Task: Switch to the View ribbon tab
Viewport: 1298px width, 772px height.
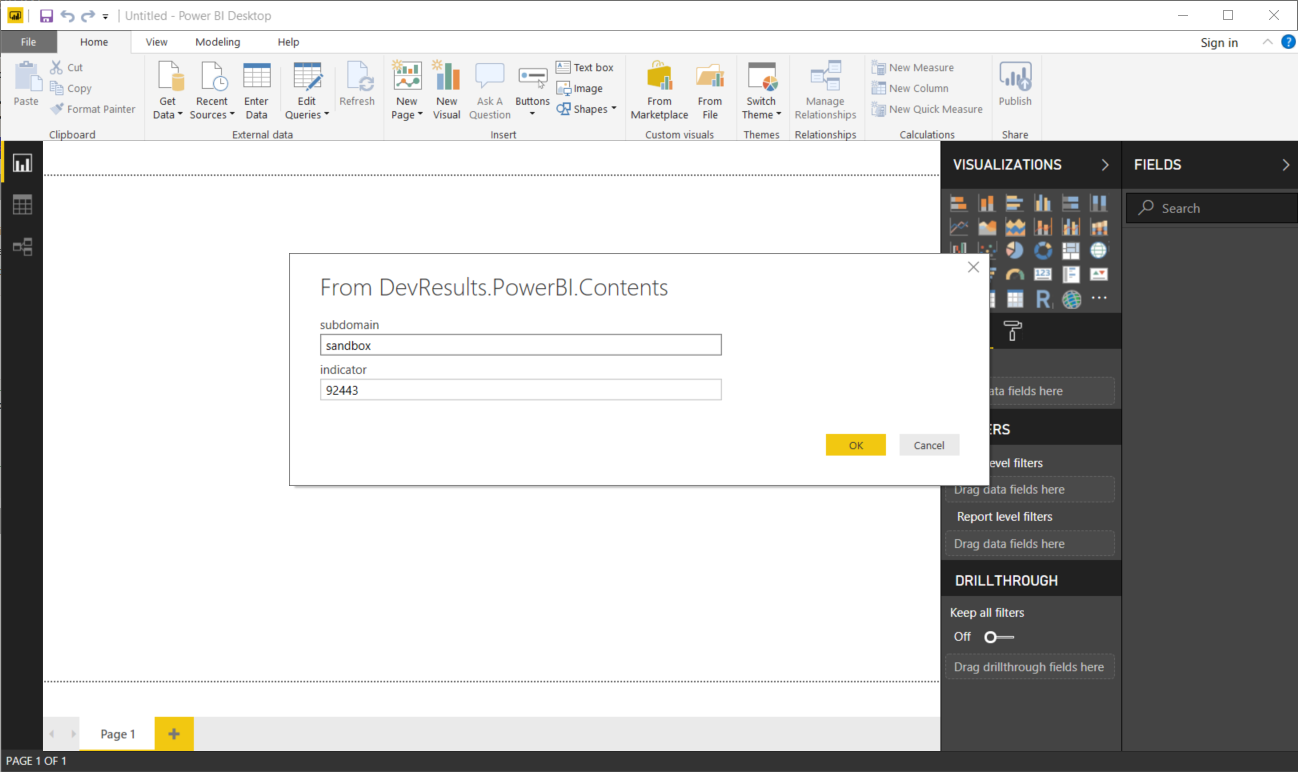Action: (x=156, y=42)
